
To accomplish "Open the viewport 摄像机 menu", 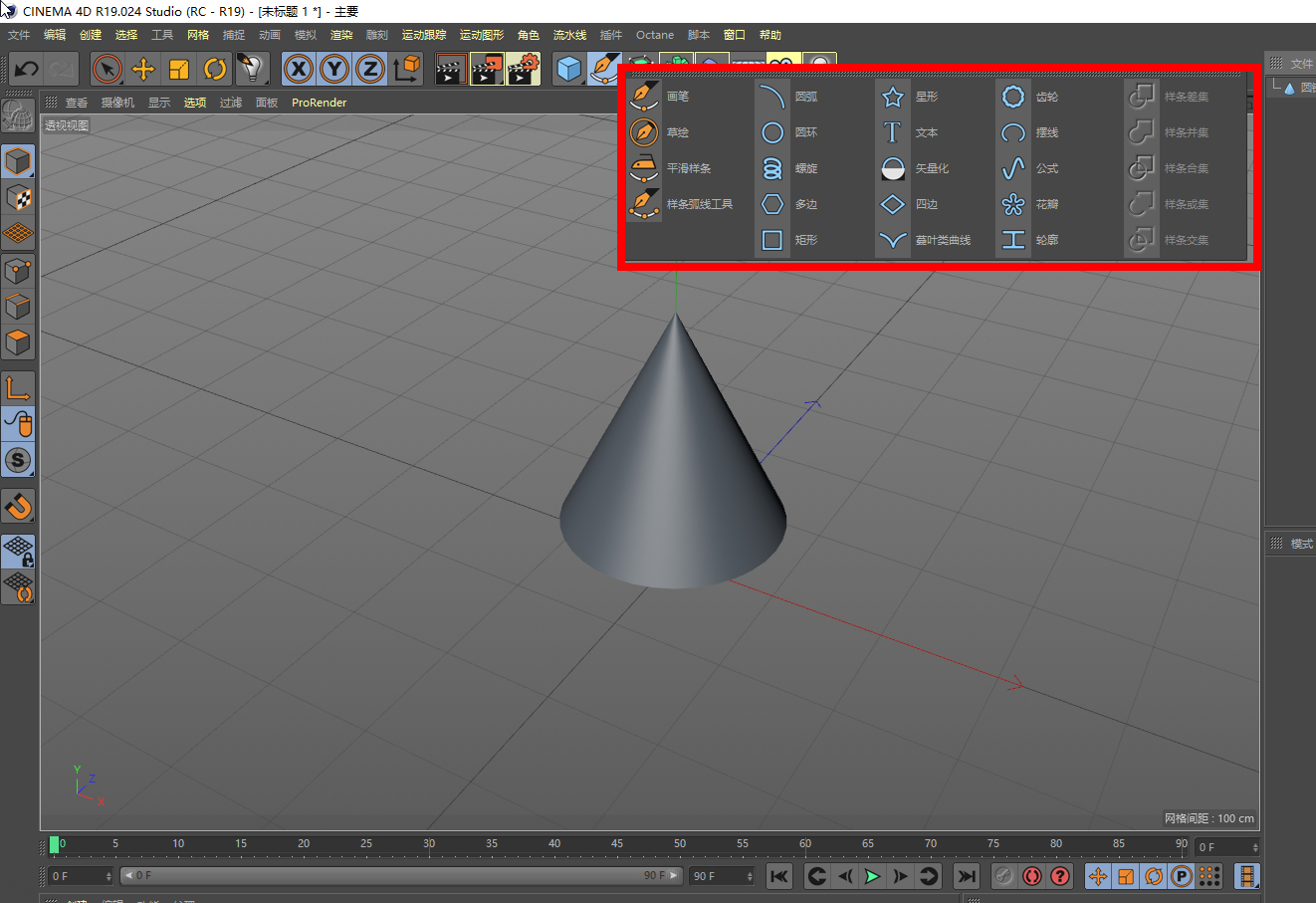I will point(117,103).
